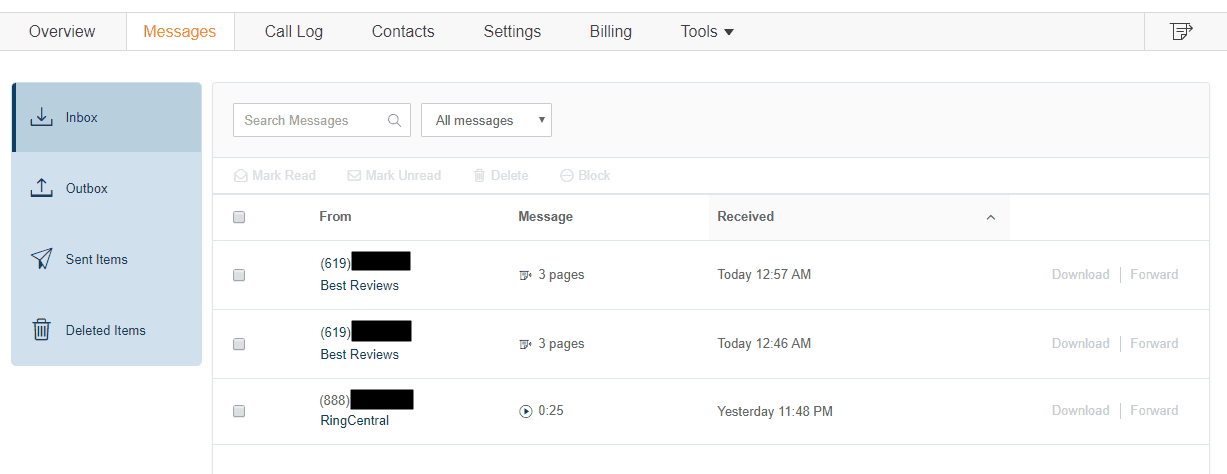The image size is (1227, 474).
Task: Click the Block toolbar button
Action: pos(585,175)
